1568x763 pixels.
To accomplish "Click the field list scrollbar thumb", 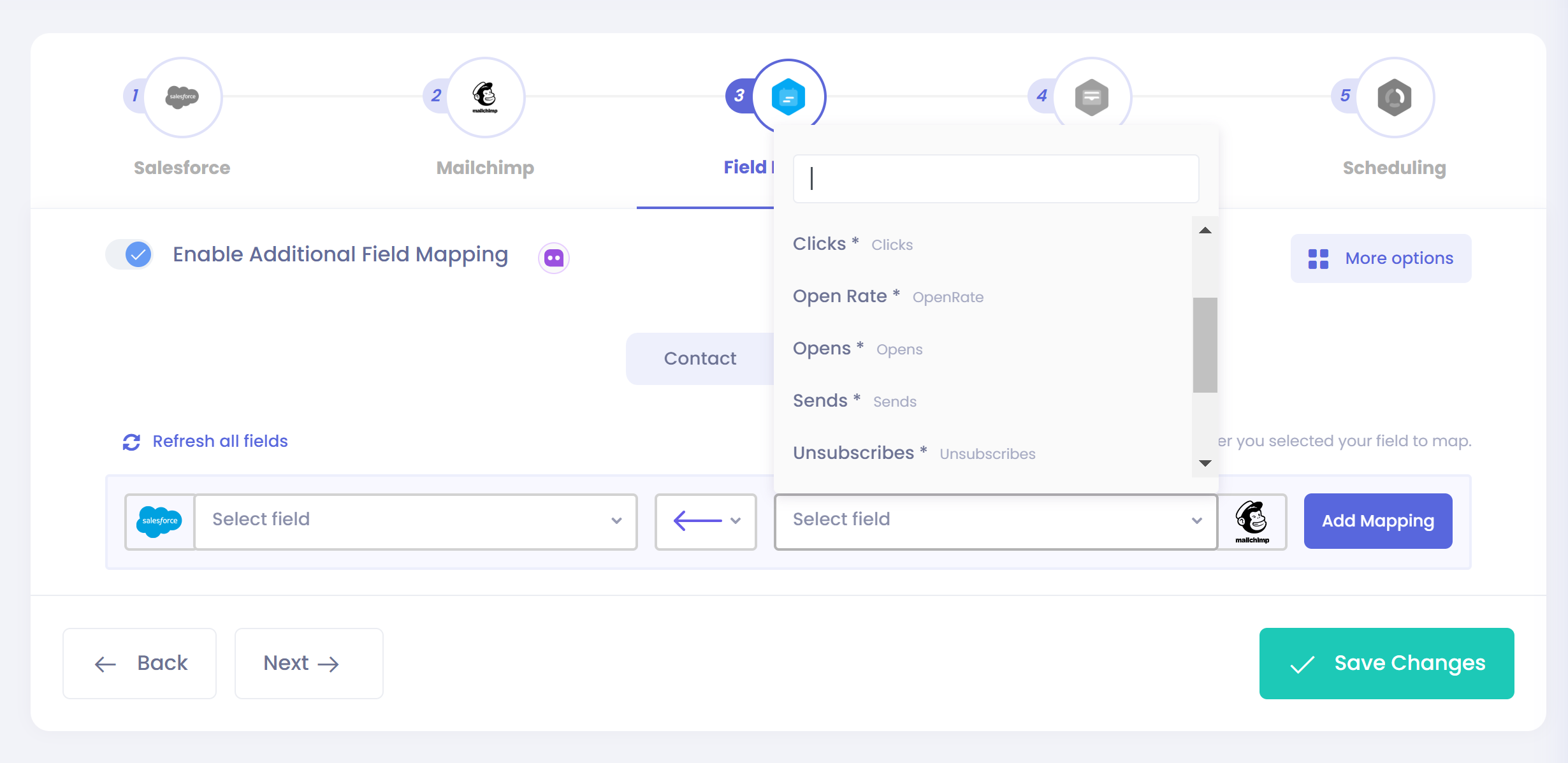I will (x=1205, y=345).
